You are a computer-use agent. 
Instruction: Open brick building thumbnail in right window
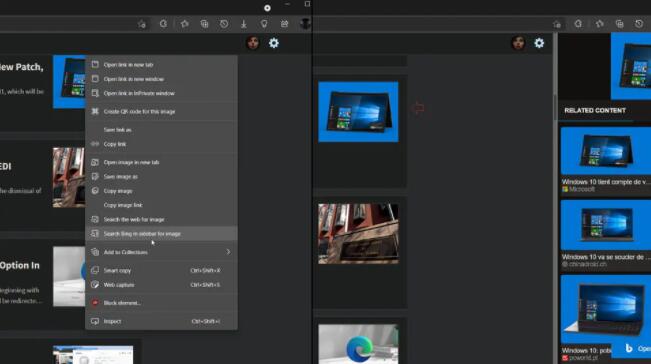pyautogui.click(x=358, y=234)
